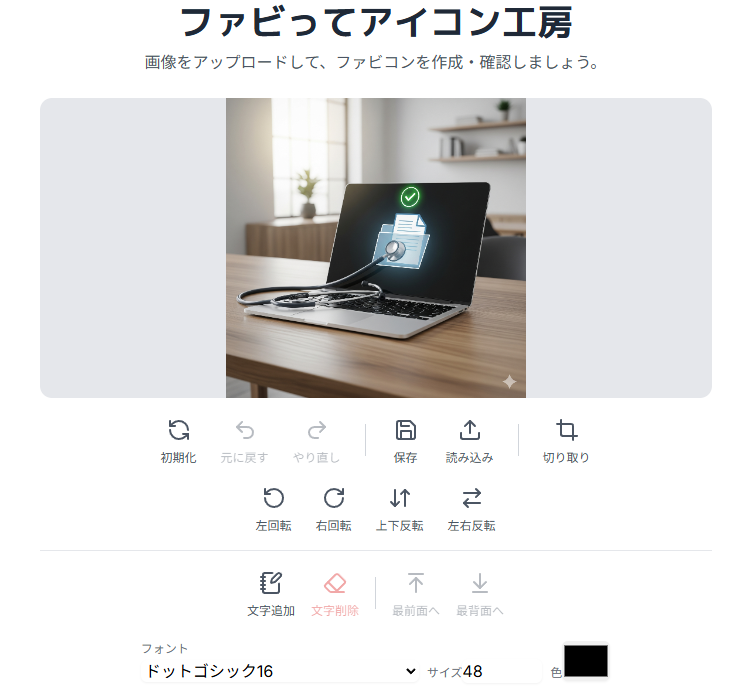Click the やり直し redo icon
The image size is (752, 700).
(317, 430)
